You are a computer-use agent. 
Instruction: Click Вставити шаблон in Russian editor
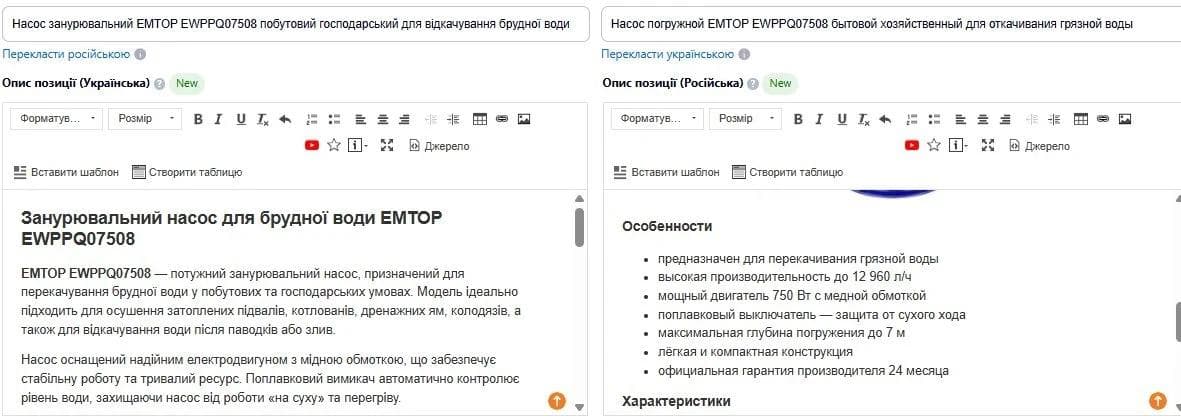667,172
